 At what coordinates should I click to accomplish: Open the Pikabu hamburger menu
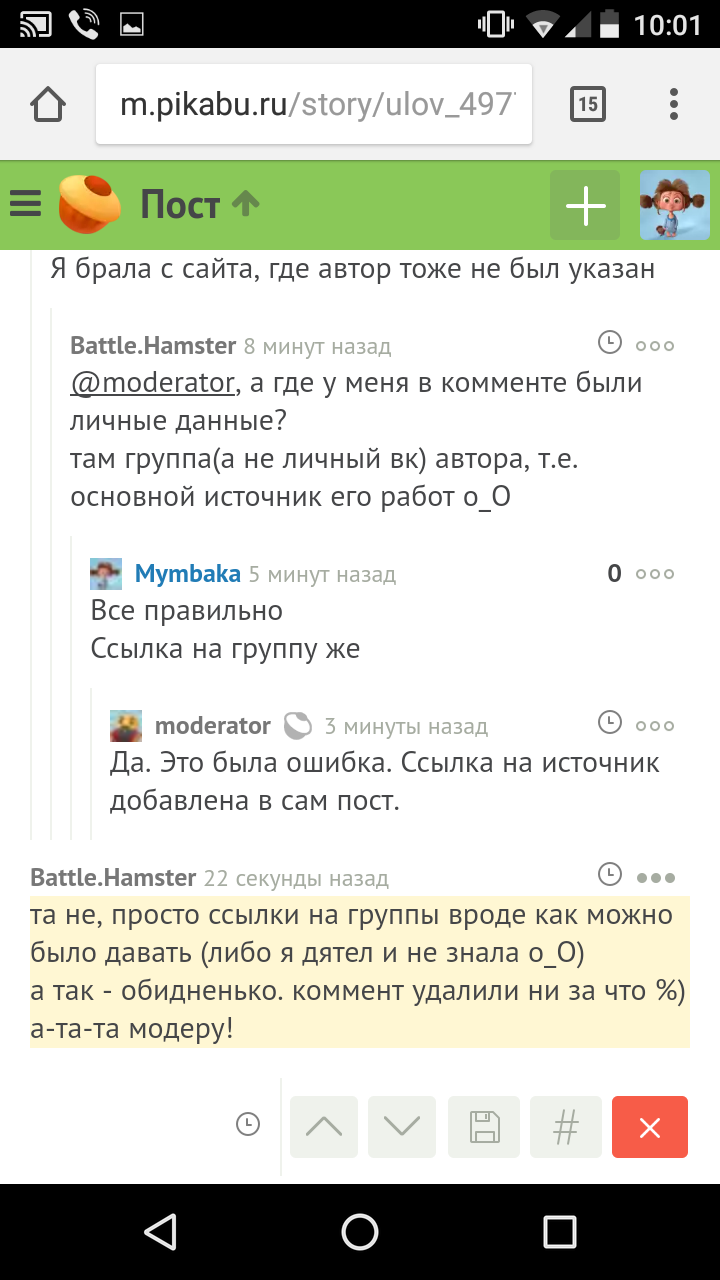pos(25,205)
